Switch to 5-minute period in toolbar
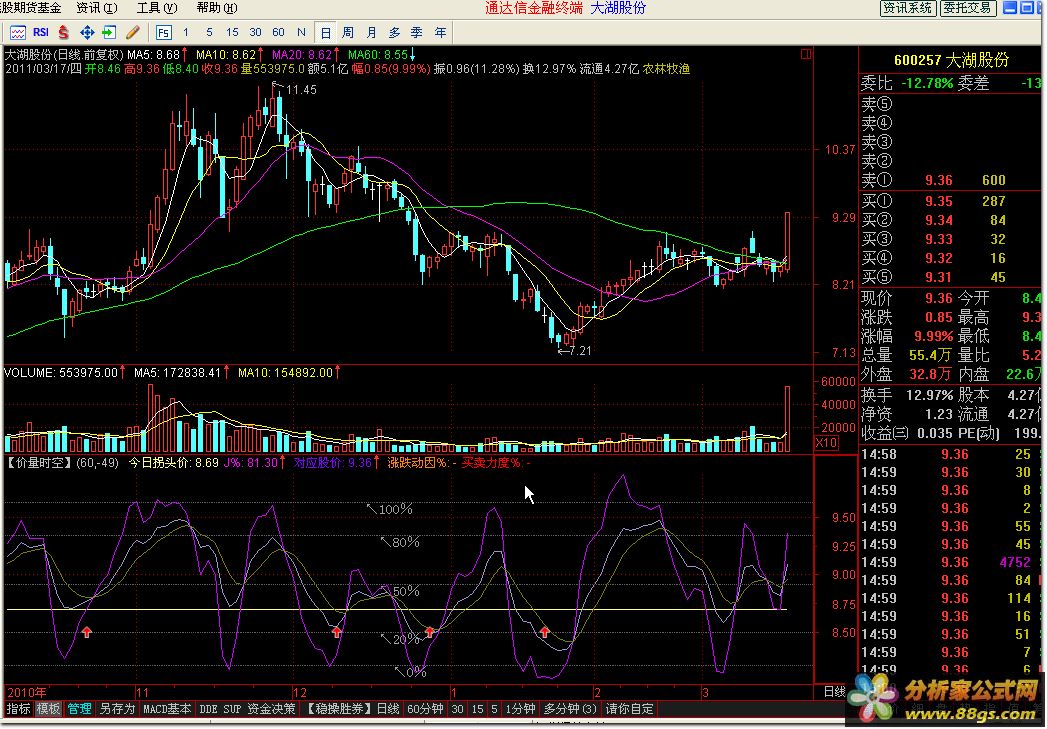The image size is (1047, 729). (x=209, y=32)
